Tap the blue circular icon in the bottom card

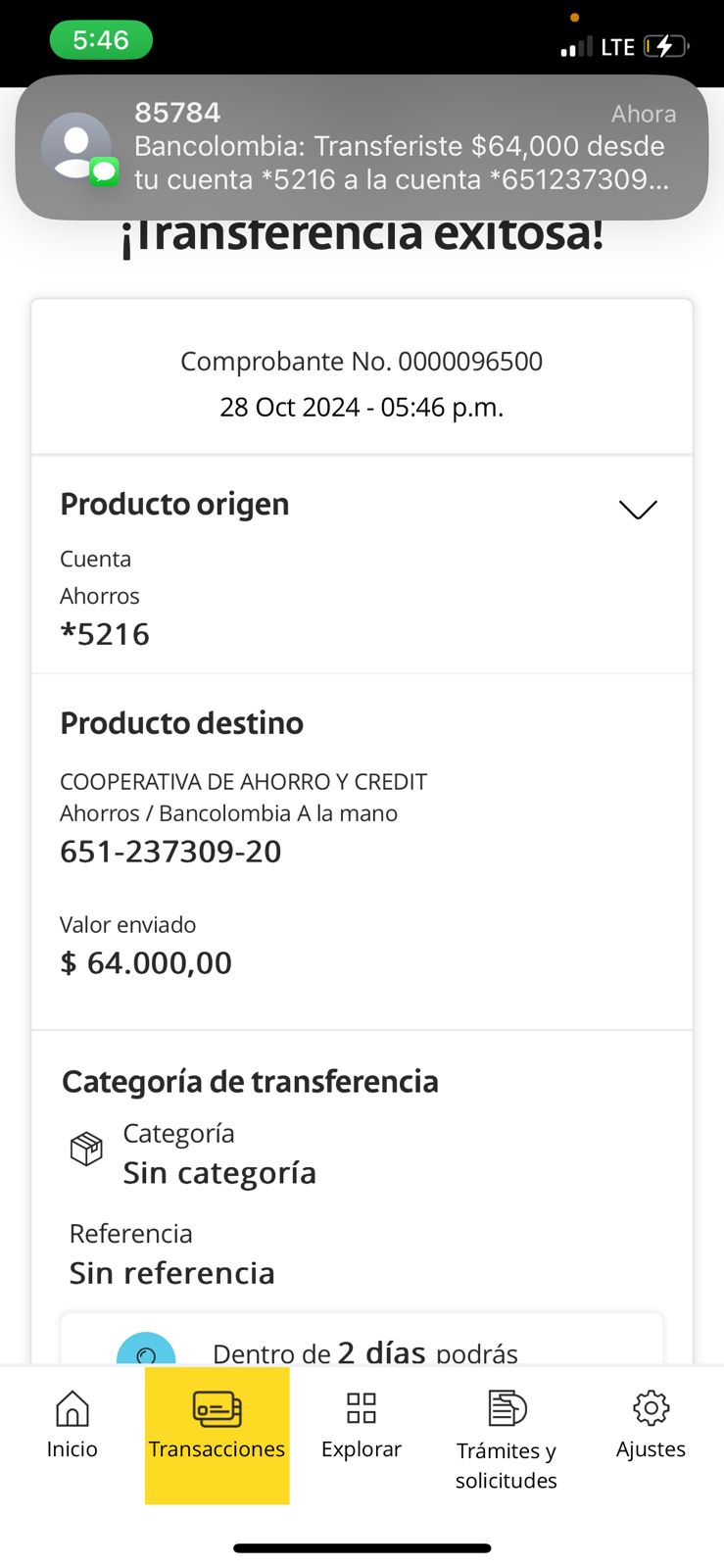pos(146,1352)
